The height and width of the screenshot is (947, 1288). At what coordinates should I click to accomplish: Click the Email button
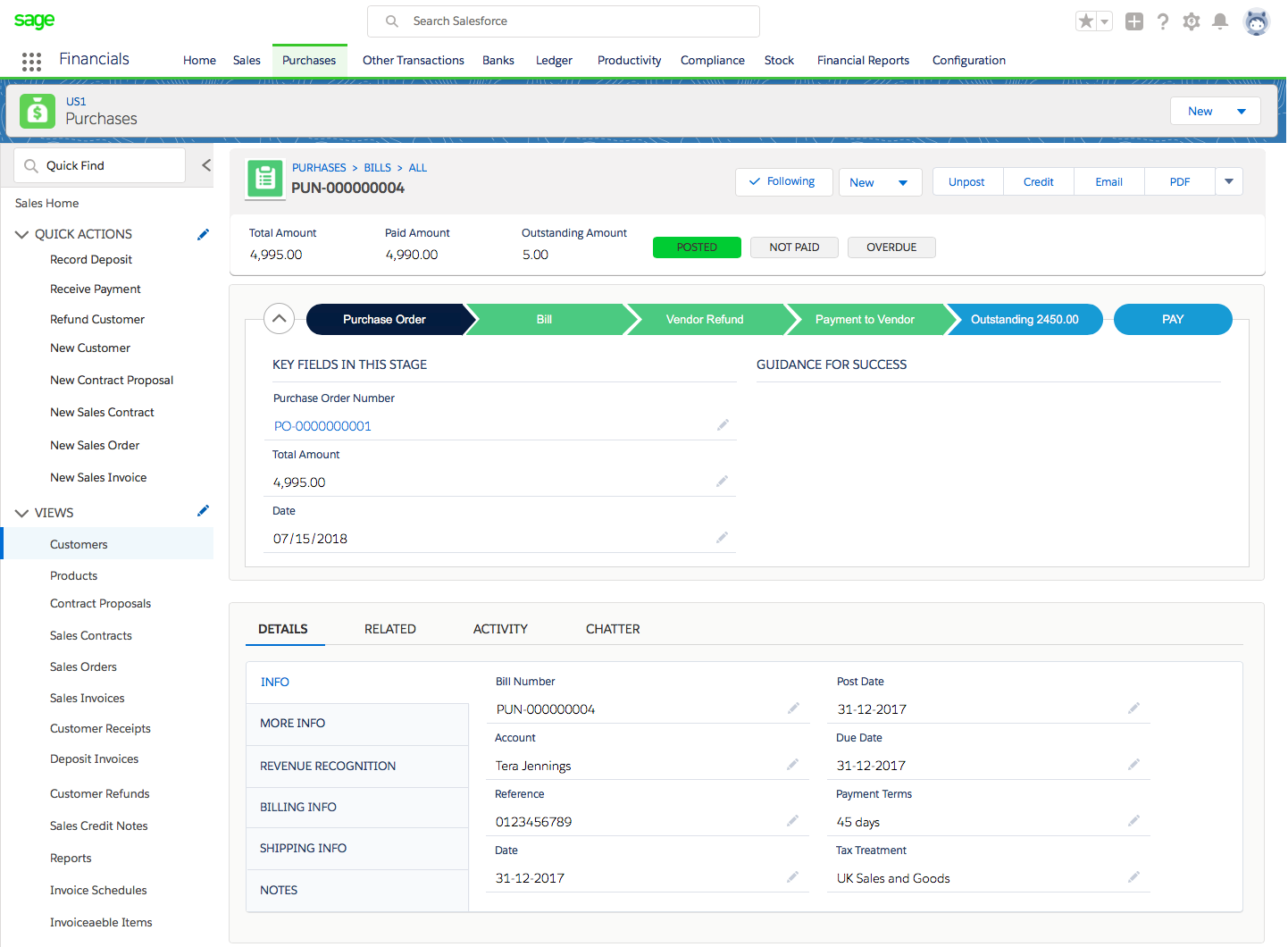pyautogui.click(x=1109, y=181)
